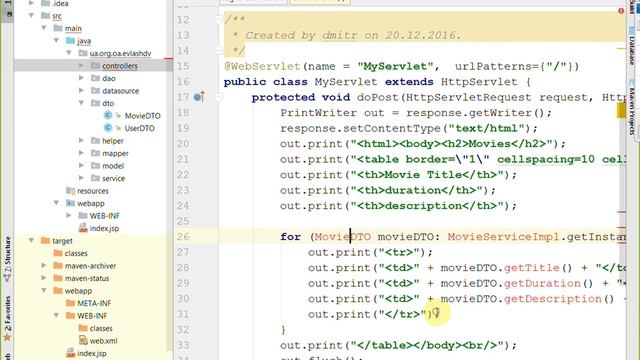Click index.jsp file icon under target

pos(71,353)
